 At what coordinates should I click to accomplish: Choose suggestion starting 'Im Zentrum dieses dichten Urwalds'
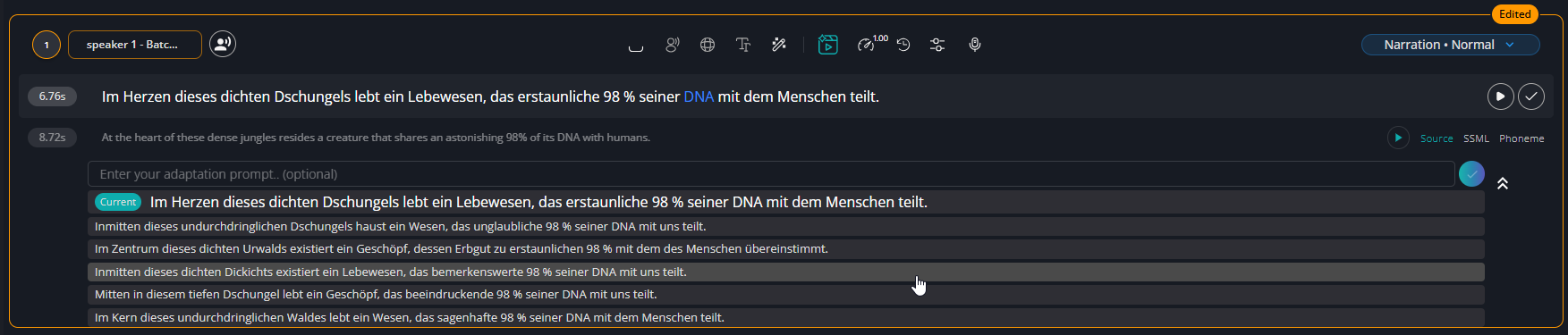pyautogui.click(x=786, y=248)
